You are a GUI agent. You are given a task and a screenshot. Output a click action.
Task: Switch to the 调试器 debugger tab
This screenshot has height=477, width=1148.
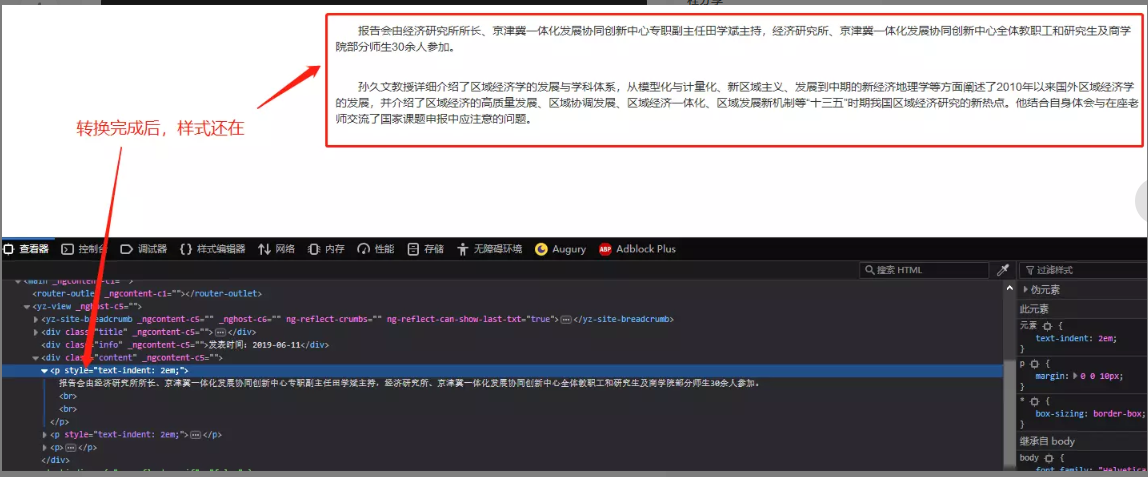(x=144, y=249)
